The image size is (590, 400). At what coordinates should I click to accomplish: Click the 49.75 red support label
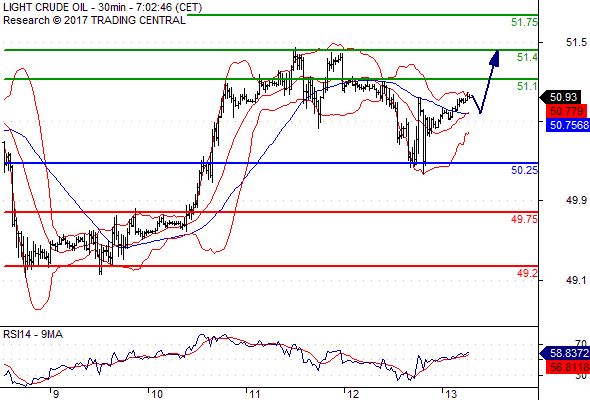tap(524, 219)
